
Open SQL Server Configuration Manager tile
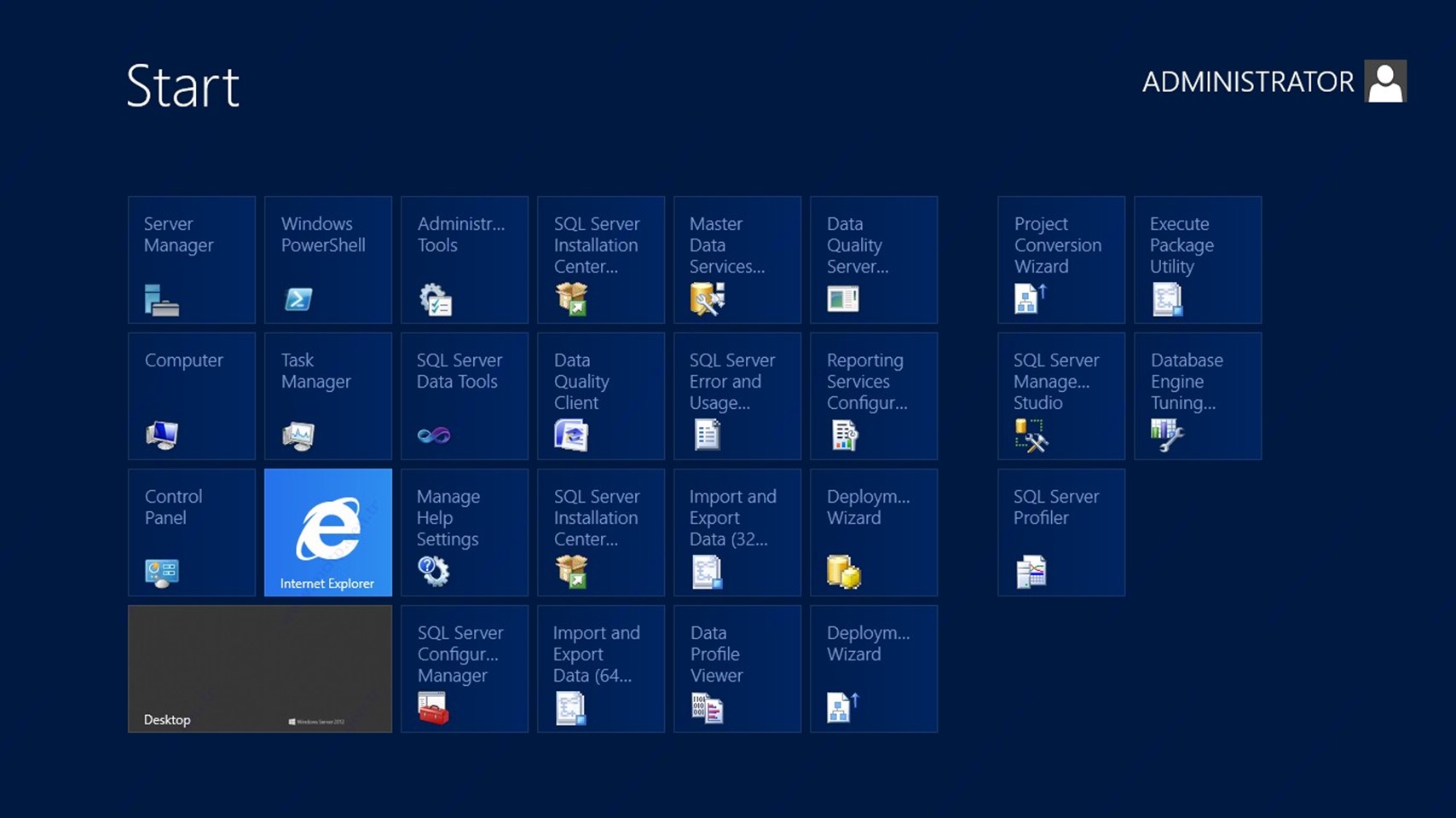(x=465, y=669)
